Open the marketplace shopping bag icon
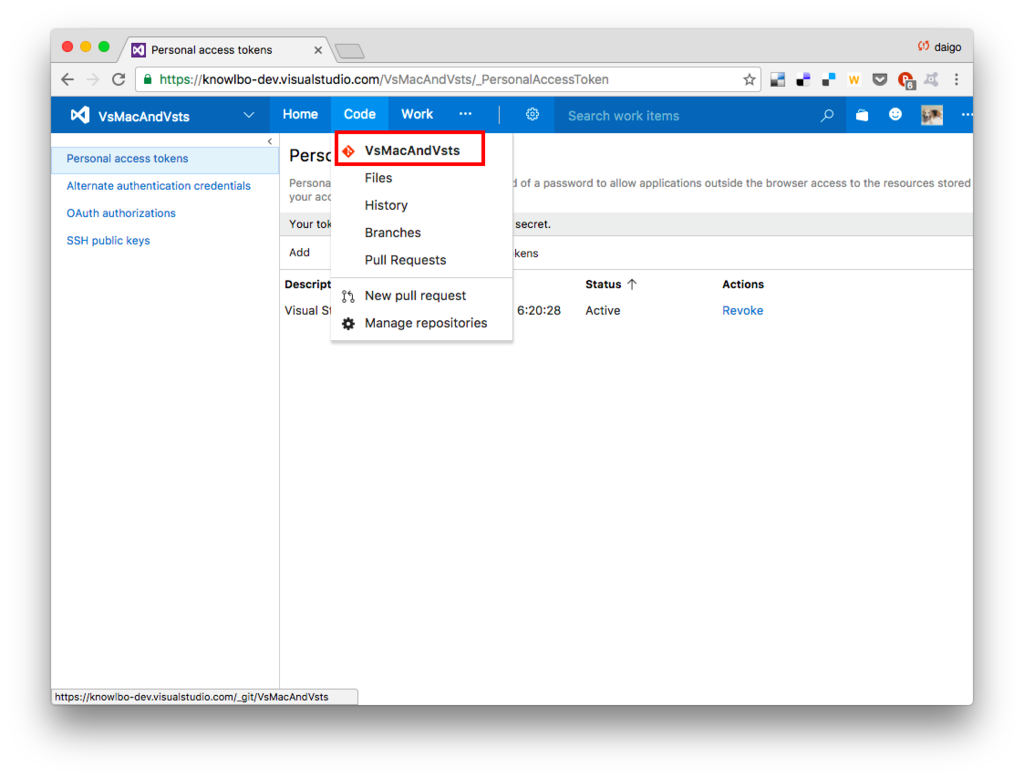The width and height of the screenshot is (1024, 778). pyautogui.click(x=862, y=115)
